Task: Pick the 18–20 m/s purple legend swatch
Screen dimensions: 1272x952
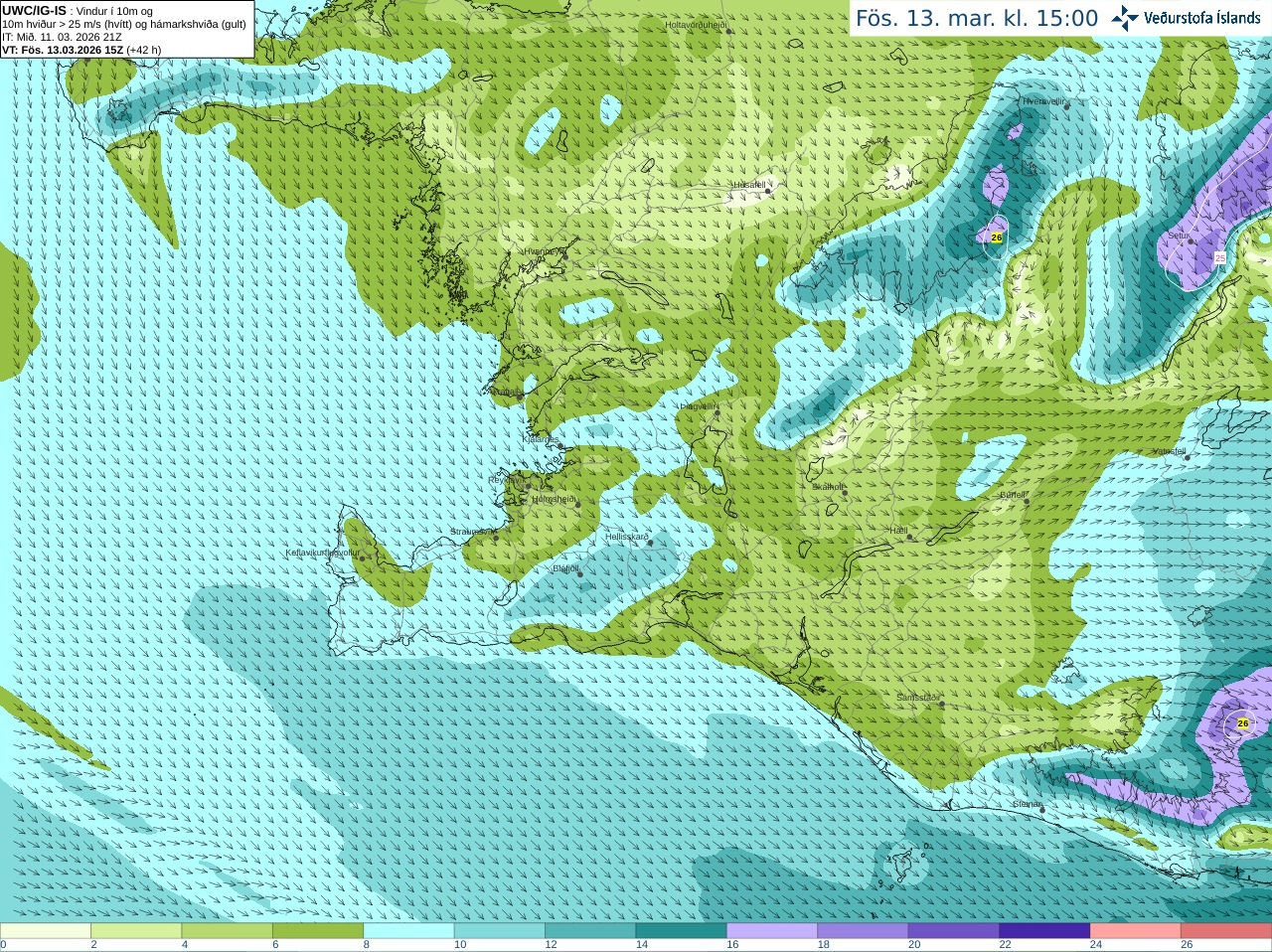Action: coord(864,931)
